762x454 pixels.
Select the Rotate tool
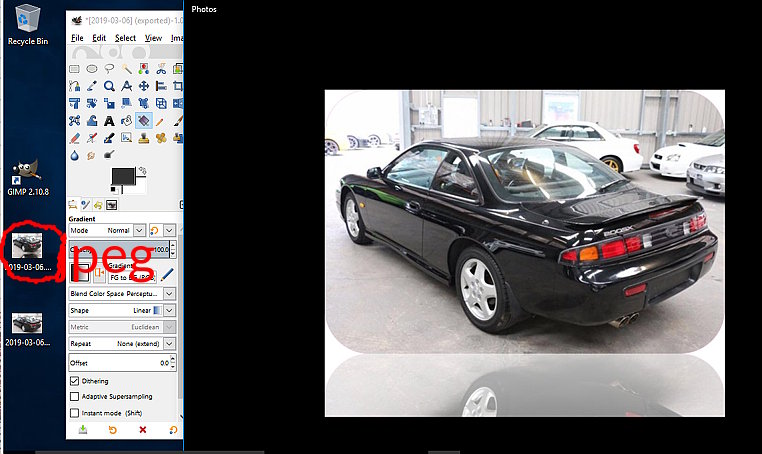(92, 104)
